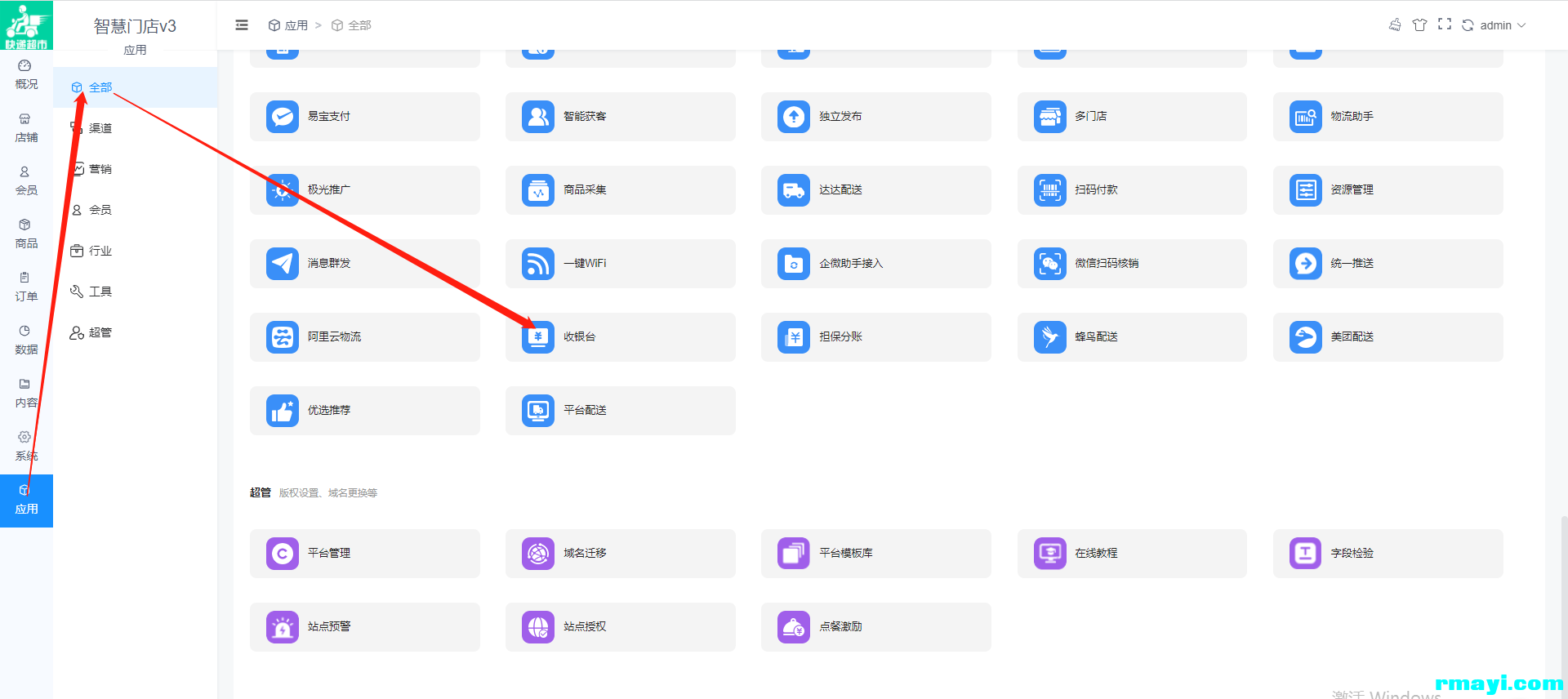Go to 概况 in left navigation

tap(26, 75)
